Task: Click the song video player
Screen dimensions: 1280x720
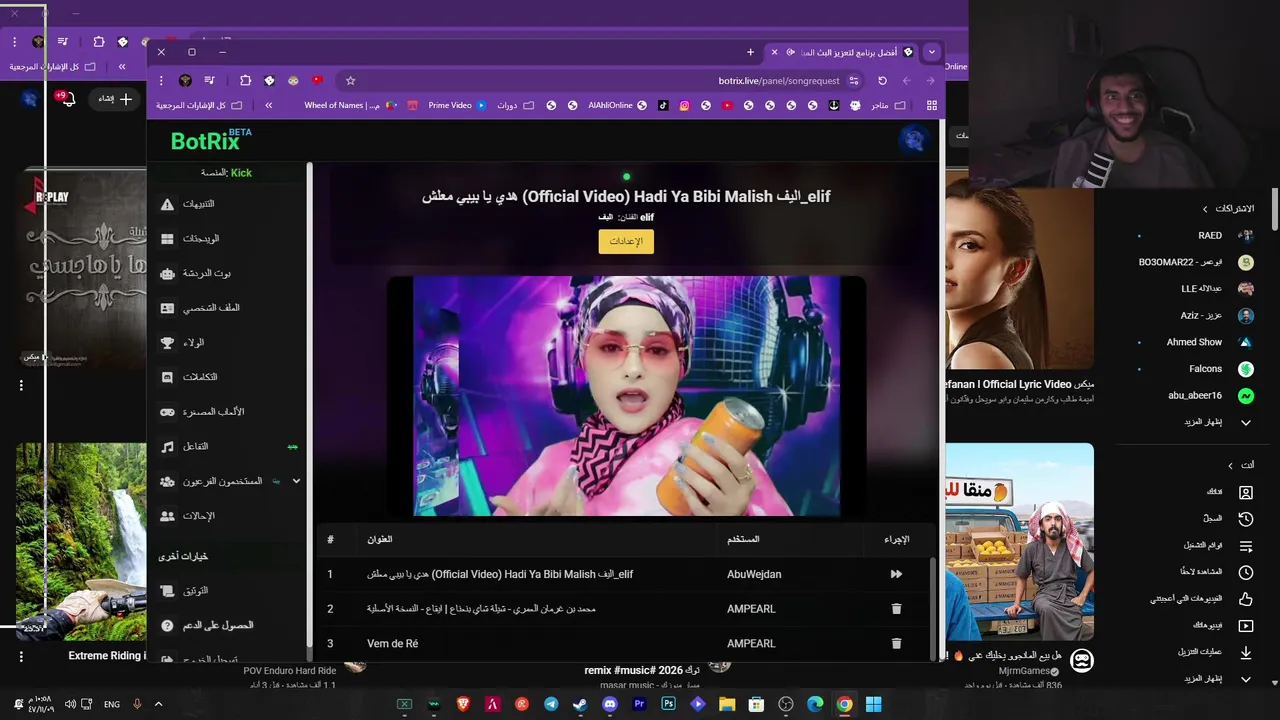Action: 626,396
